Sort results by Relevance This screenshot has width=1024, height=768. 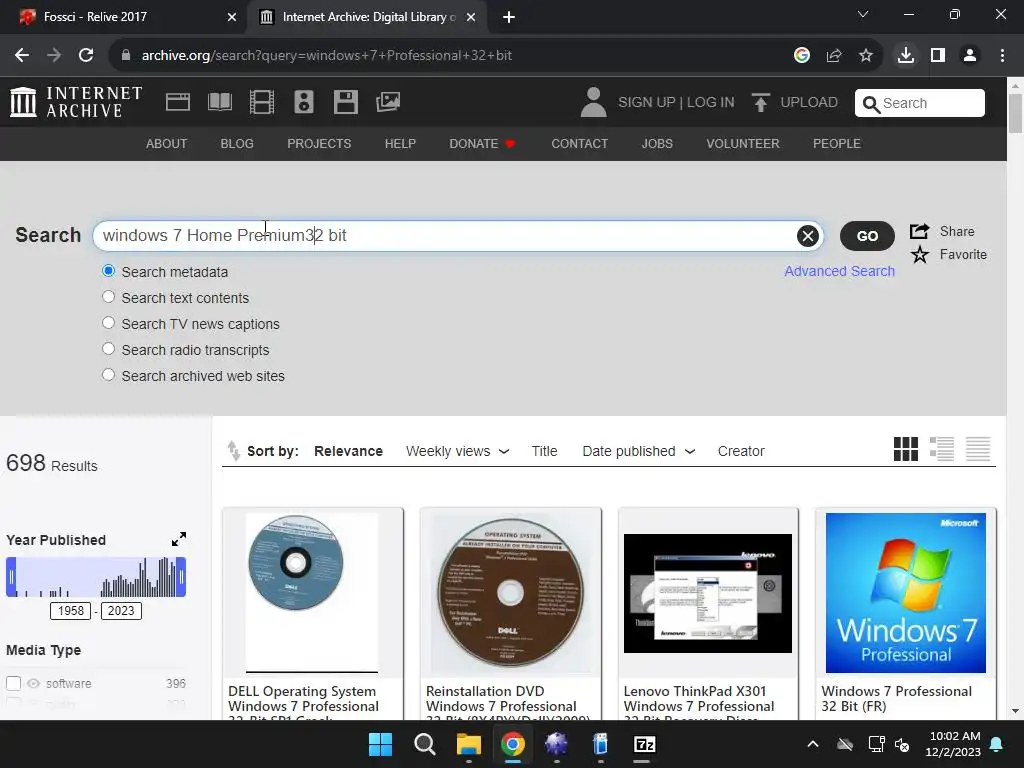click(x=348, y=451)
